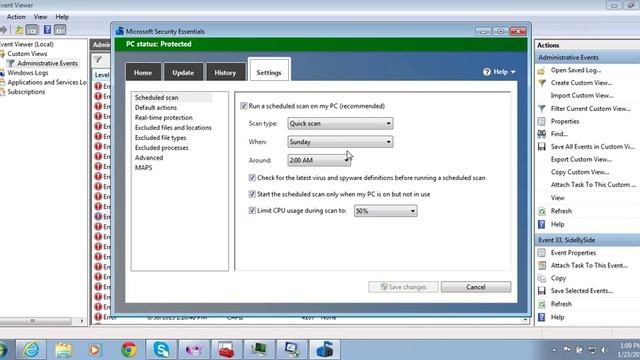Select Excluded files and locations setting

click(173, 128)
